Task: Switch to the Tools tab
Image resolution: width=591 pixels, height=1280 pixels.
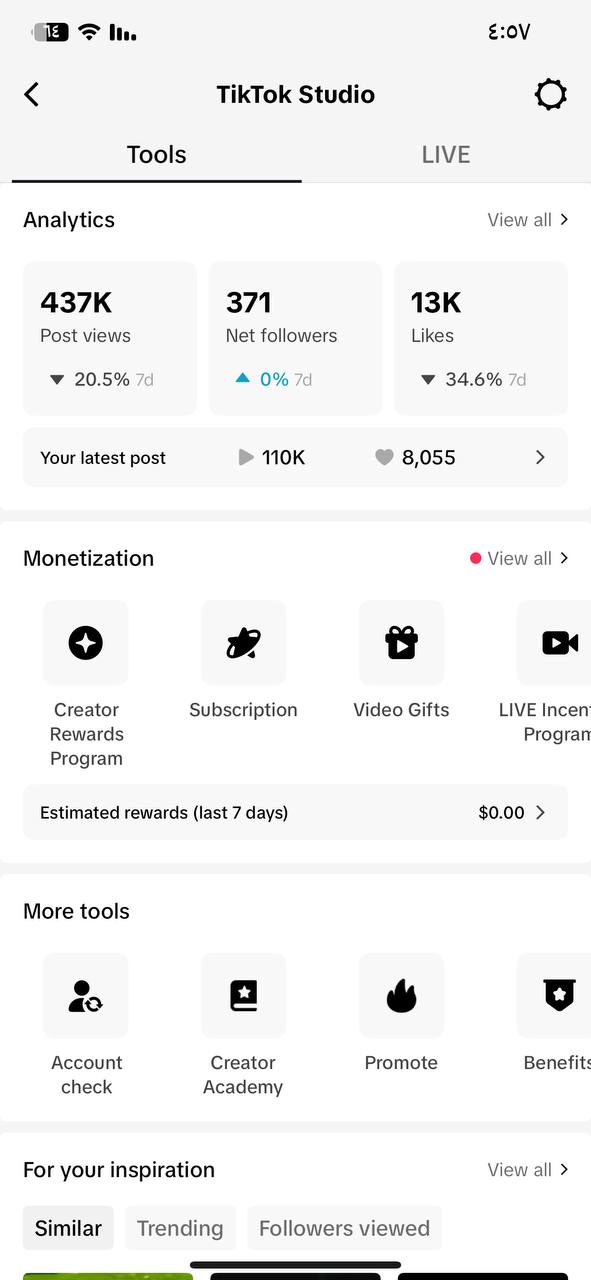Action: [156, 155]
